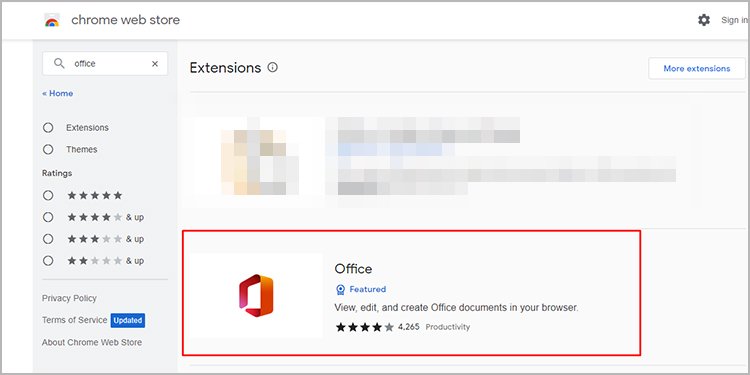The width and height of the screenshot is (750, 375).
Task: Select the three stars & up filter
Action: [x=48, y=239]
